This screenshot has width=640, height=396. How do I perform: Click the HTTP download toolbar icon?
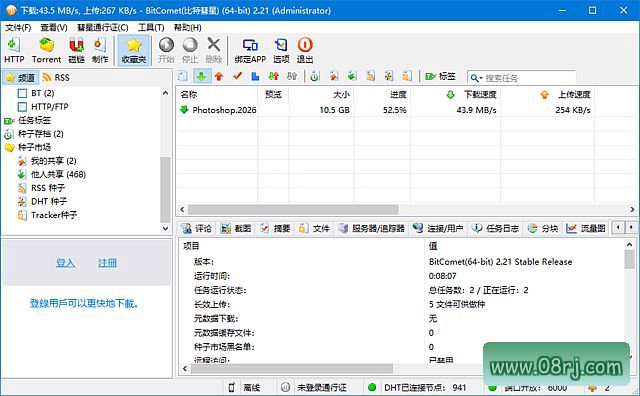pyautogui.click(x=14, y=50)
